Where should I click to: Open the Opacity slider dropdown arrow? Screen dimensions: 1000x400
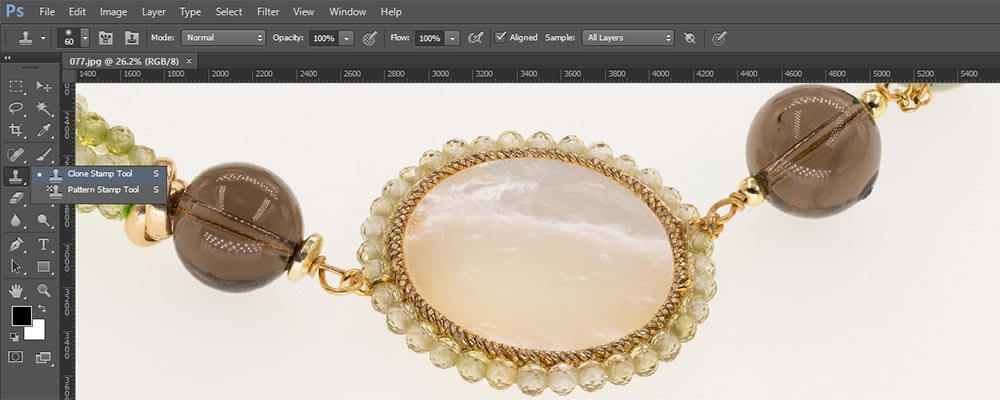click(x=346, y=38)
